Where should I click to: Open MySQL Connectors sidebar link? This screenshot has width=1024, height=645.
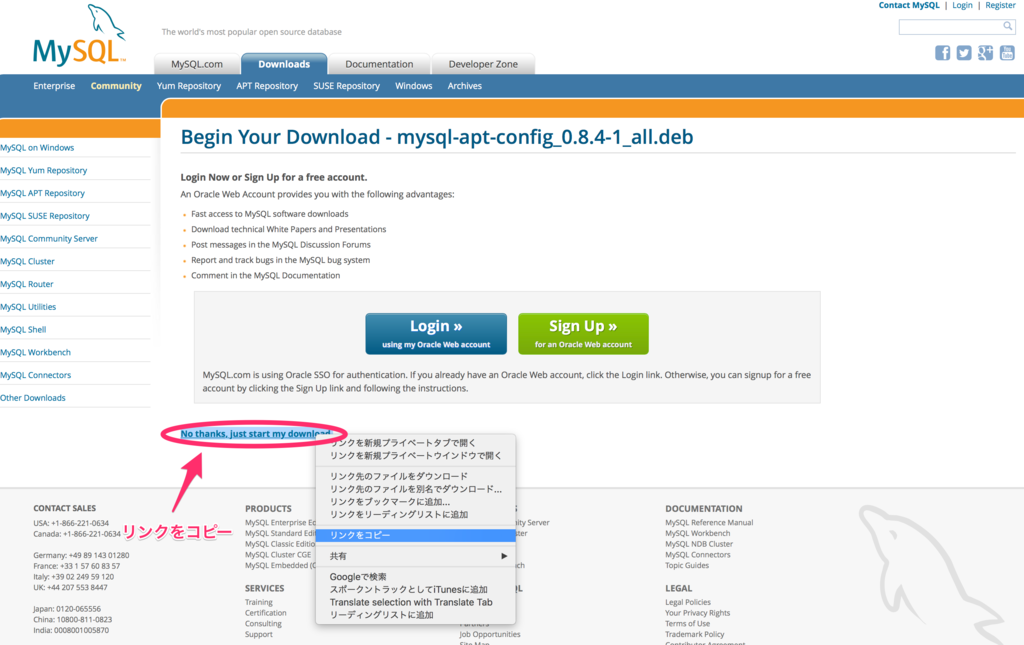click(x=36, y=375)
